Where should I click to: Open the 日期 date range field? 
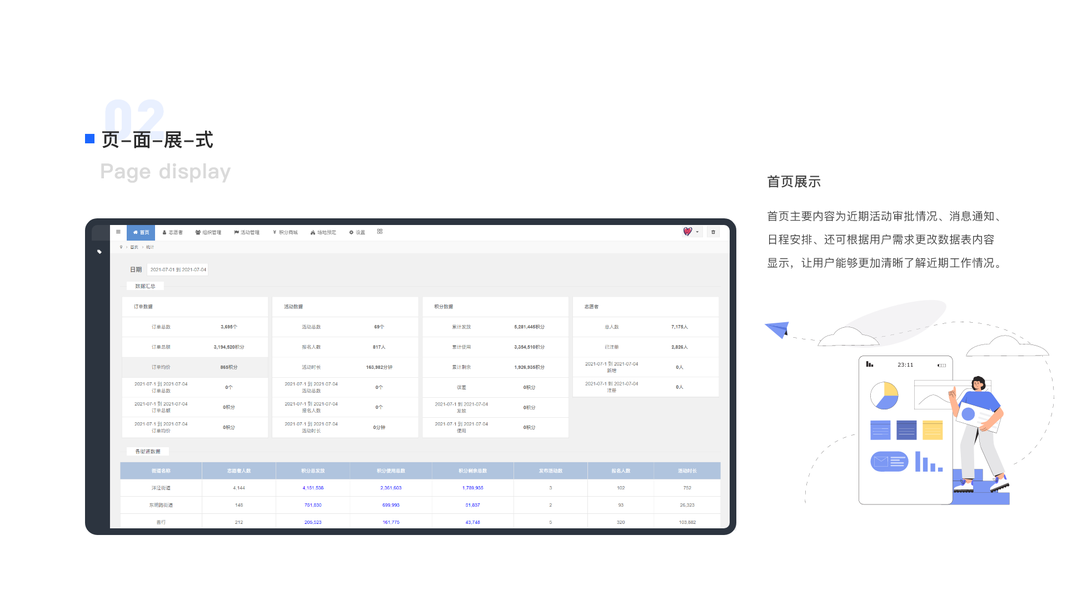point(178,269)
